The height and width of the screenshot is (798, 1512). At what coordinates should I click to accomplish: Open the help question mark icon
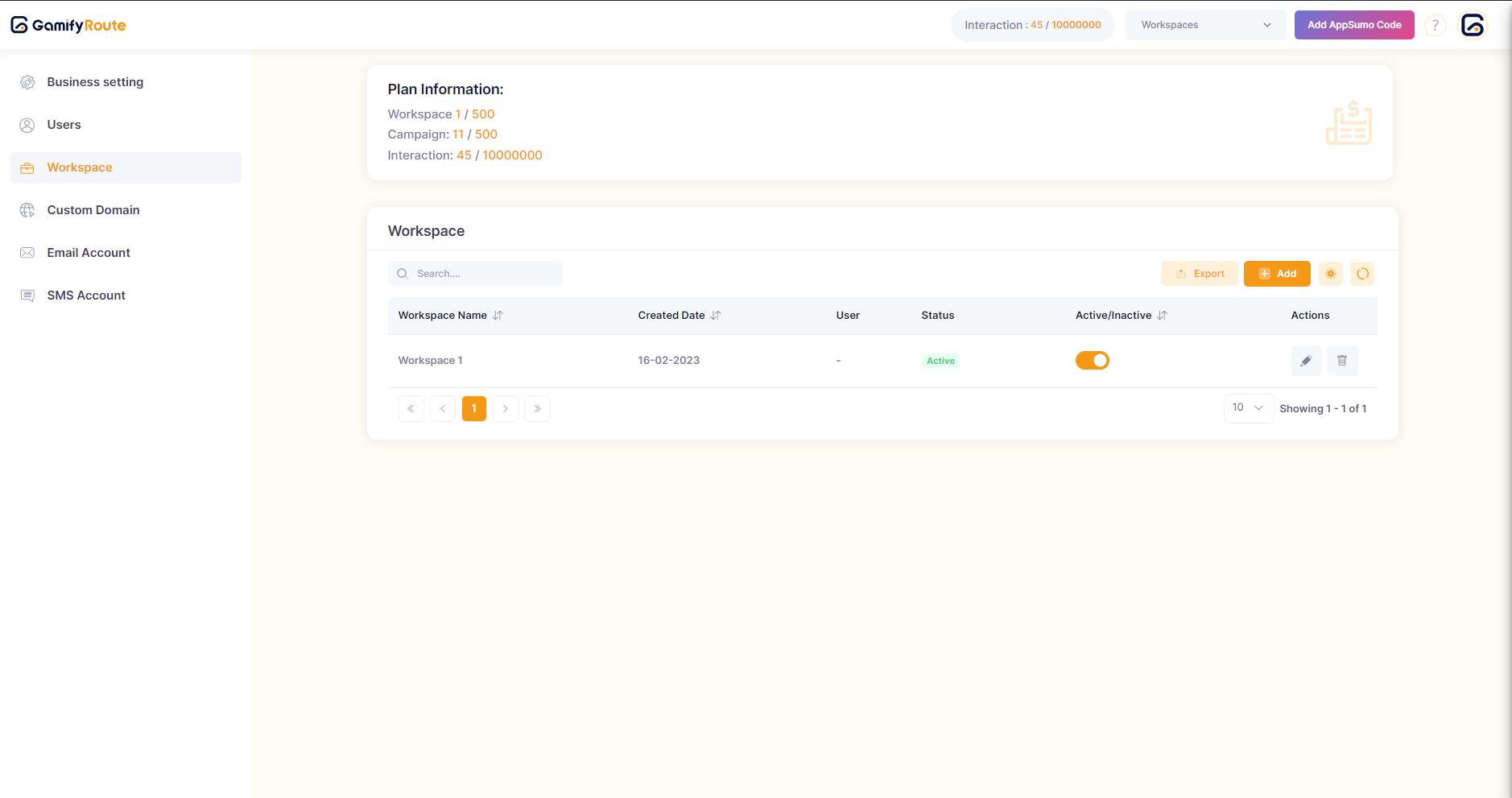[x=1435, y=26]
